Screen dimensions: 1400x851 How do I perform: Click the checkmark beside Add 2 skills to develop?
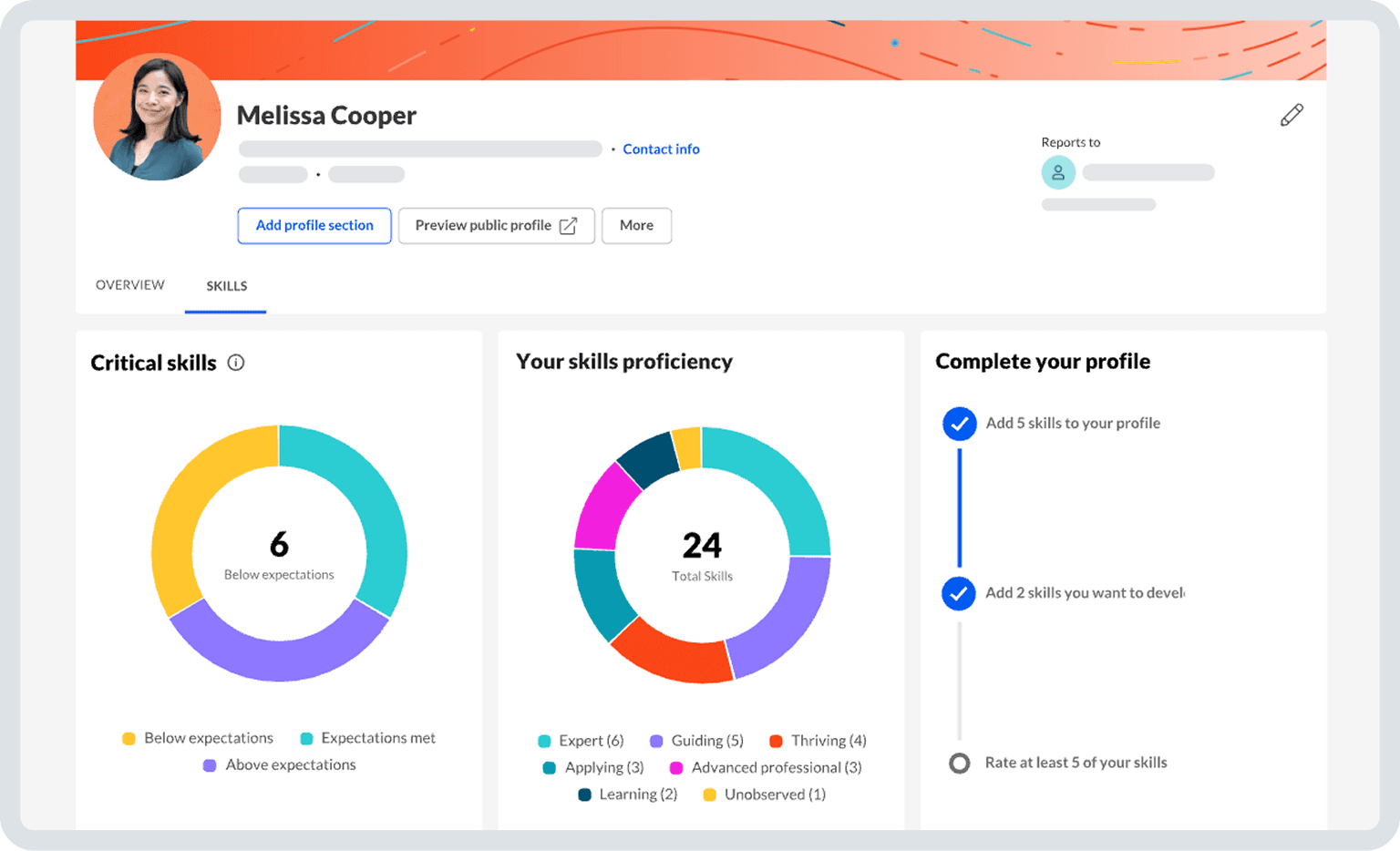click(959, 593)
